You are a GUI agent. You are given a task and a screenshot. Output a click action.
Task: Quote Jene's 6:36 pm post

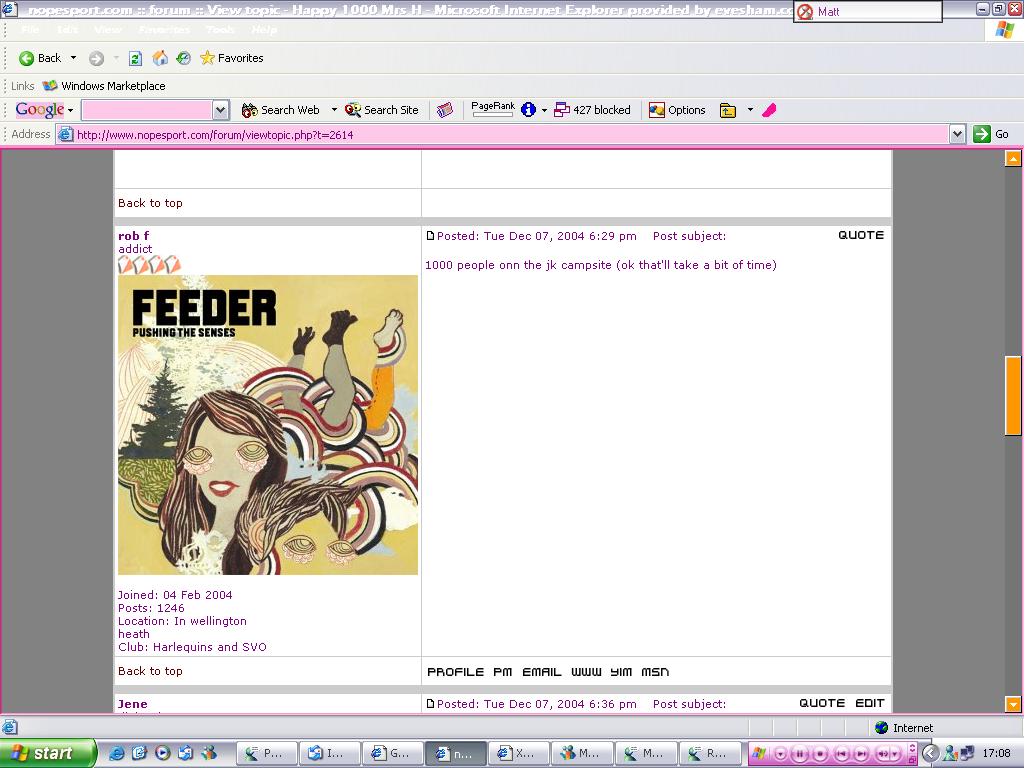[822, 703]
